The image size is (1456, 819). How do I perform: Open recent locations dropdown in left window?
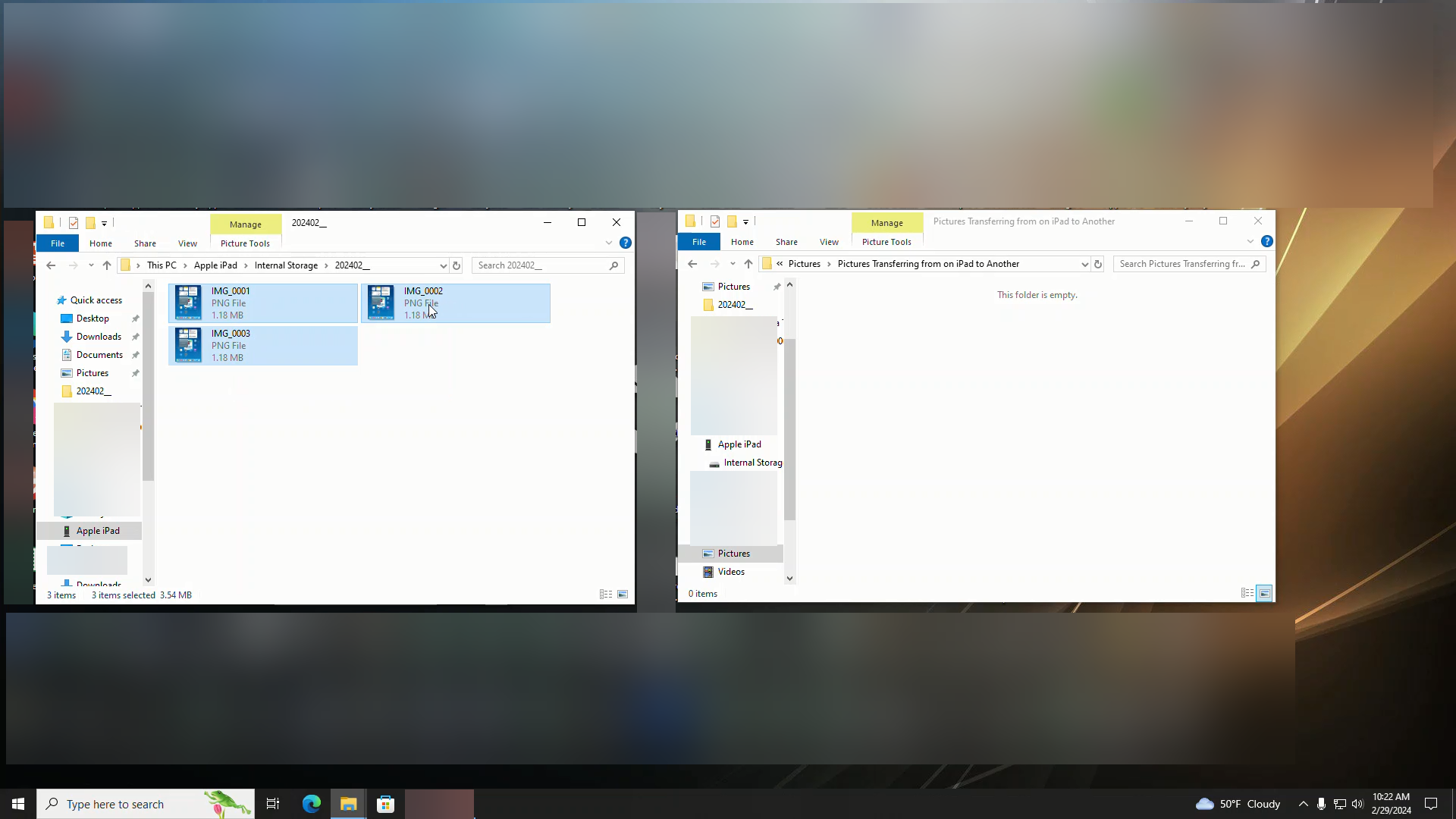91,265
